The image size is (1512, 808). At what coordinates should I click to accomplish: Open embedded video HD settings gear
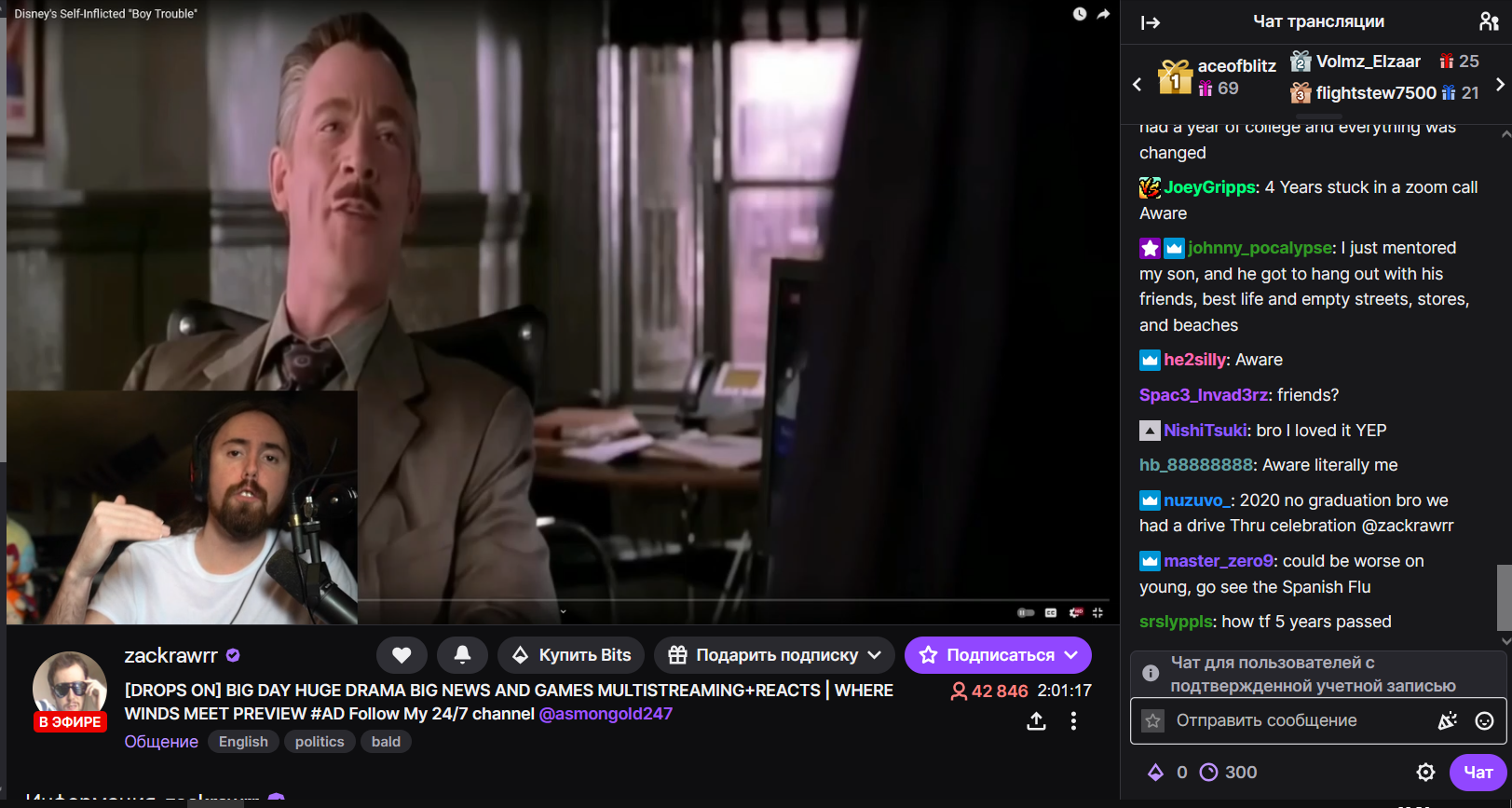point(1076,612)
